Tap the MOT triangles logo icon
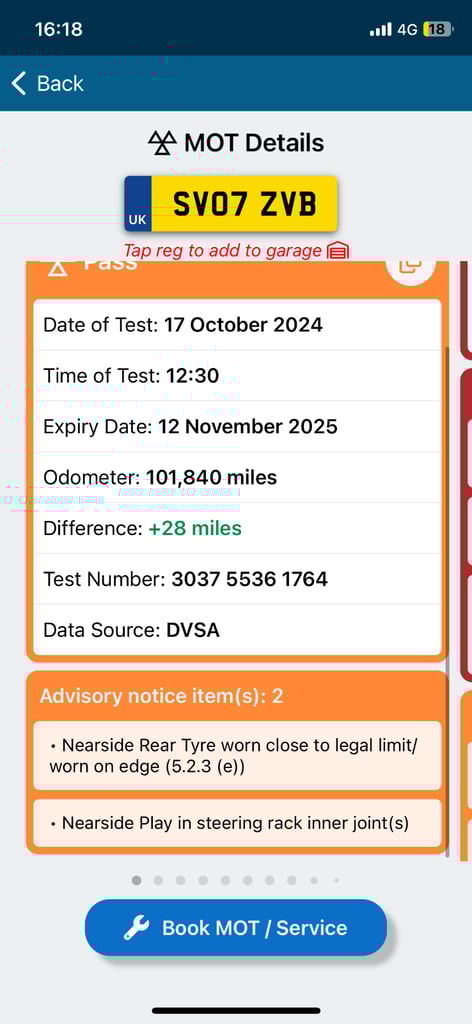The width and height of the screenshot is (472, 1024). [x=162, y=143]
